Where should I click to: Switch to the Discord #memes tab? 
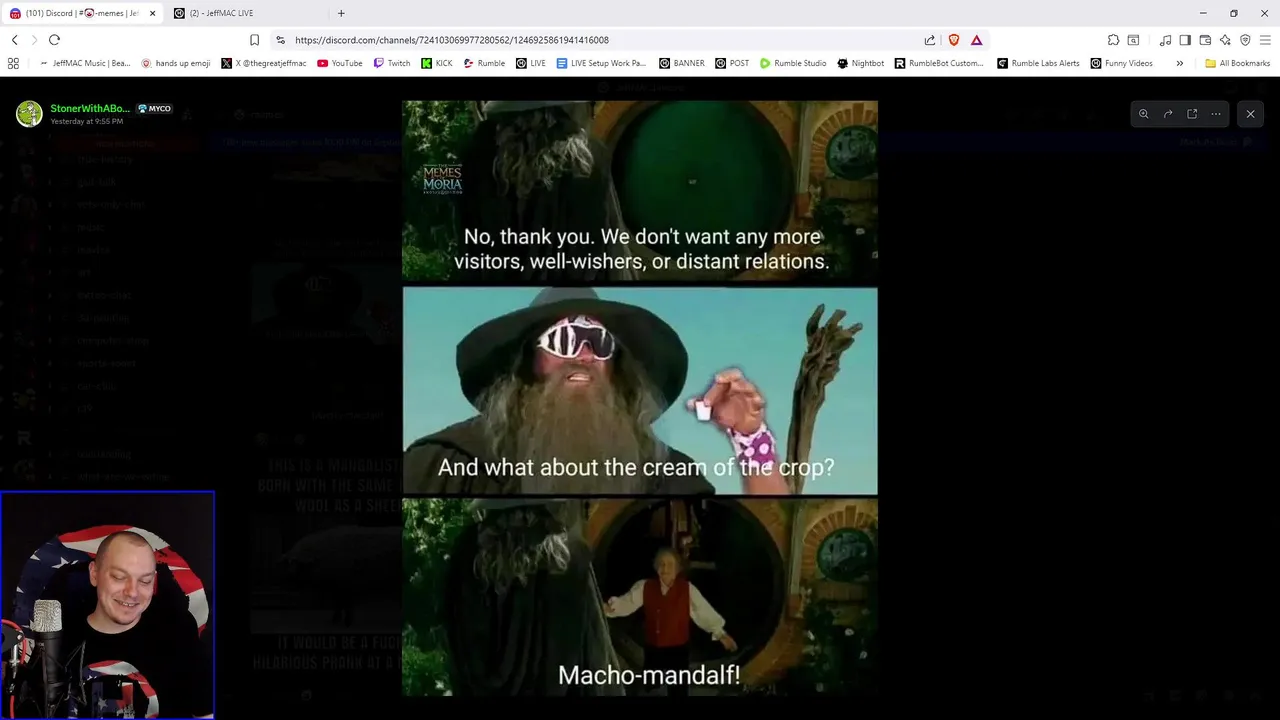[82, 13]
